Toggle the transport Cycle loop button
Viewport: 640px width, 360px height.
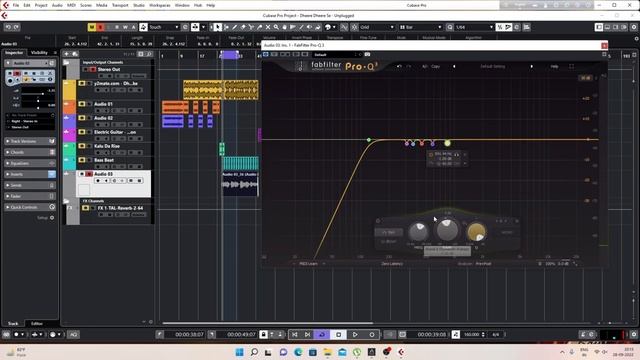pos(322,334)
